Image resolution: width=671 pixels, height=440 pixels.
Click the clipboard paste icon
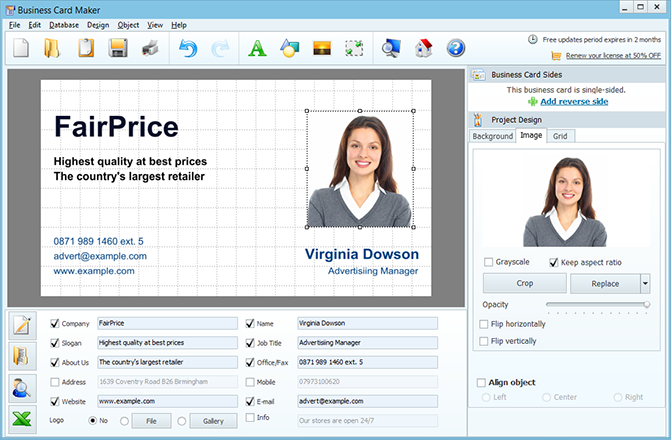[x=86, y=48]
